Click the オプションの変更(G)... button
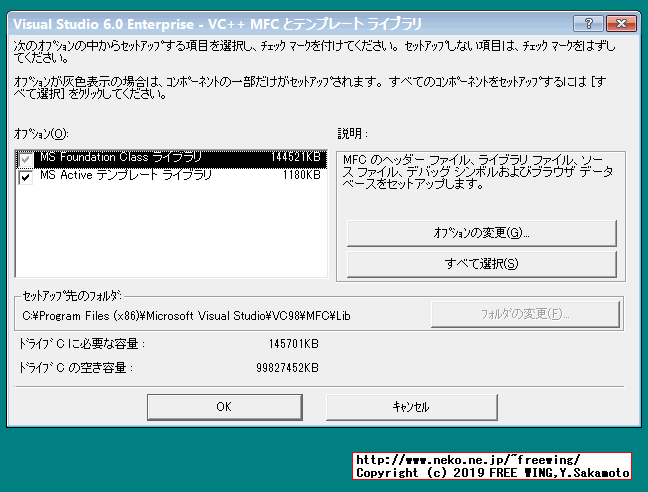The width and height of the screenshot is (648, 492). click(481, 233)
